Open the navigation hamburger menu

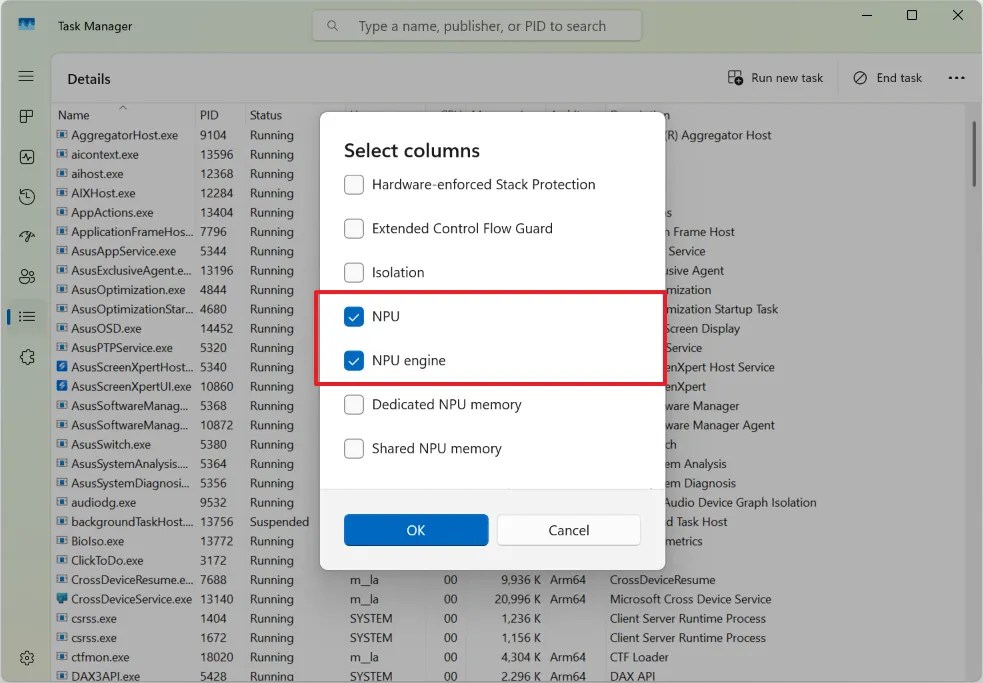pyautogui.click(x=26, y=76)
